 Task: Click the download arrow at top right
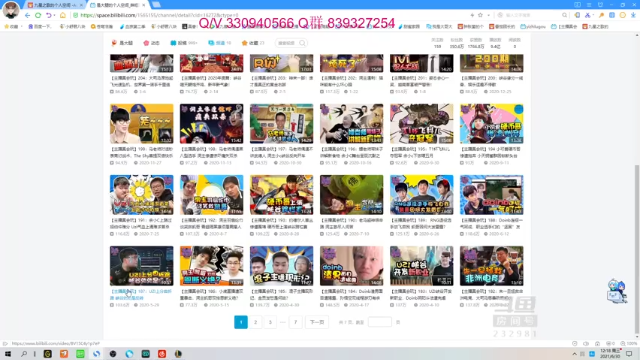[633, 15]
